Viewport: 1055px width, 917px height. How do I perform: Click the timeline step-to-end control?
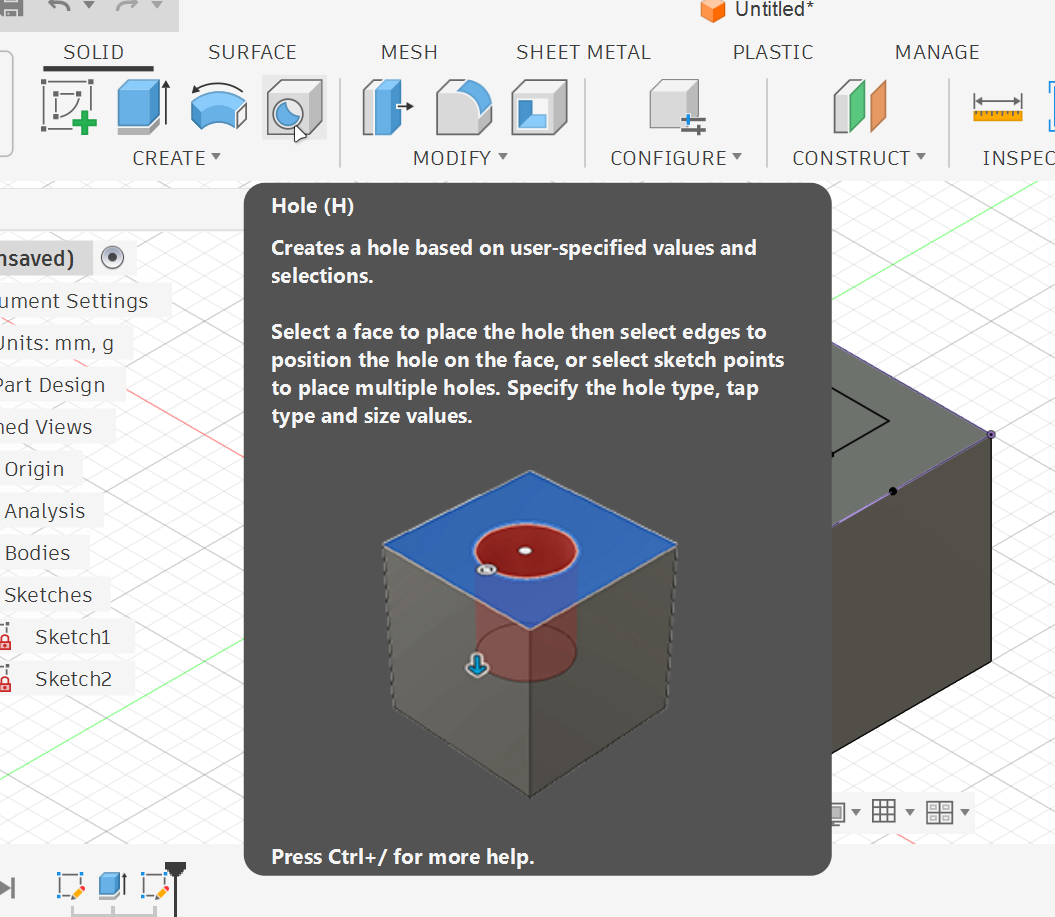click(x=7, y=887)
